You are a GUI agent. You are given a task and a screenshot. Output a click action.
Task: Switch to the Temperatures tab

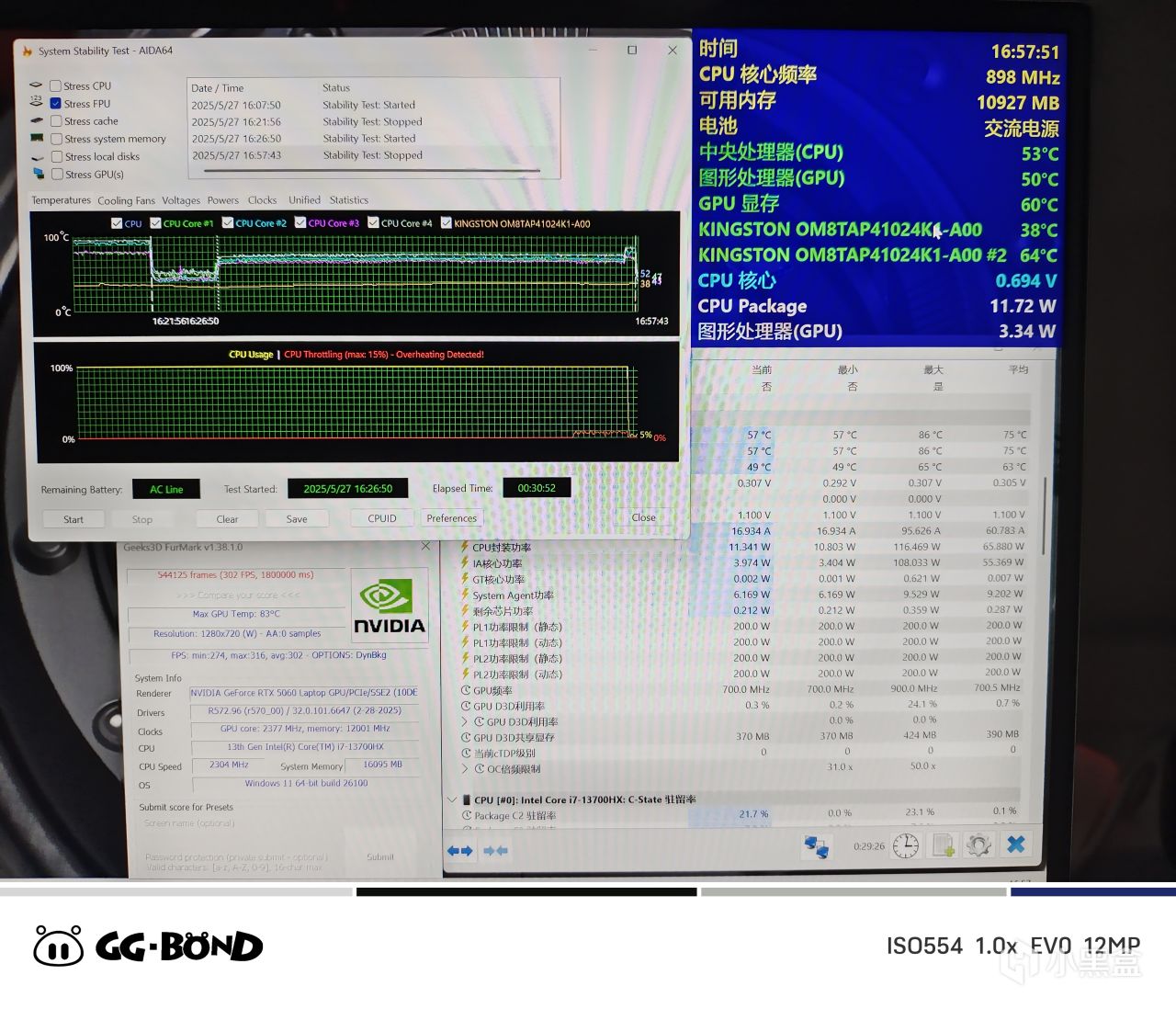pos(62,200)
